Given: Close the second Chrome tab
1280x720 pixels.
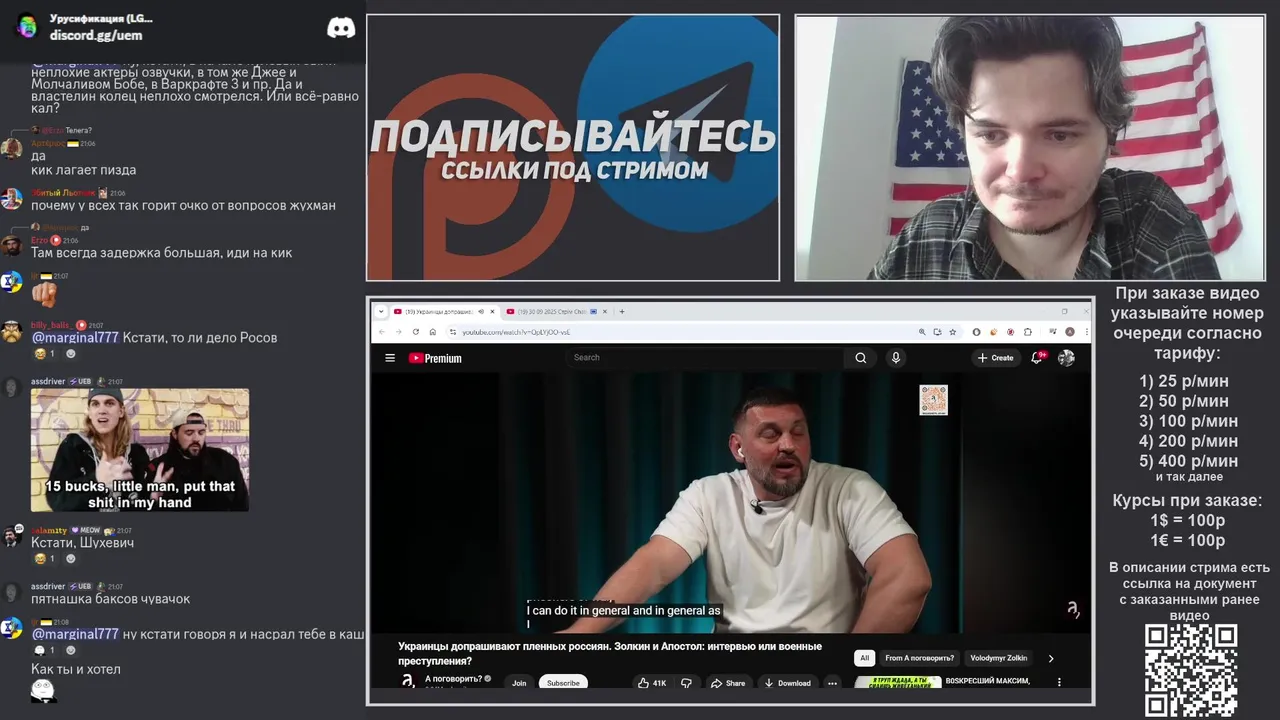Looking at the screenshot, I should pos(606,311).
